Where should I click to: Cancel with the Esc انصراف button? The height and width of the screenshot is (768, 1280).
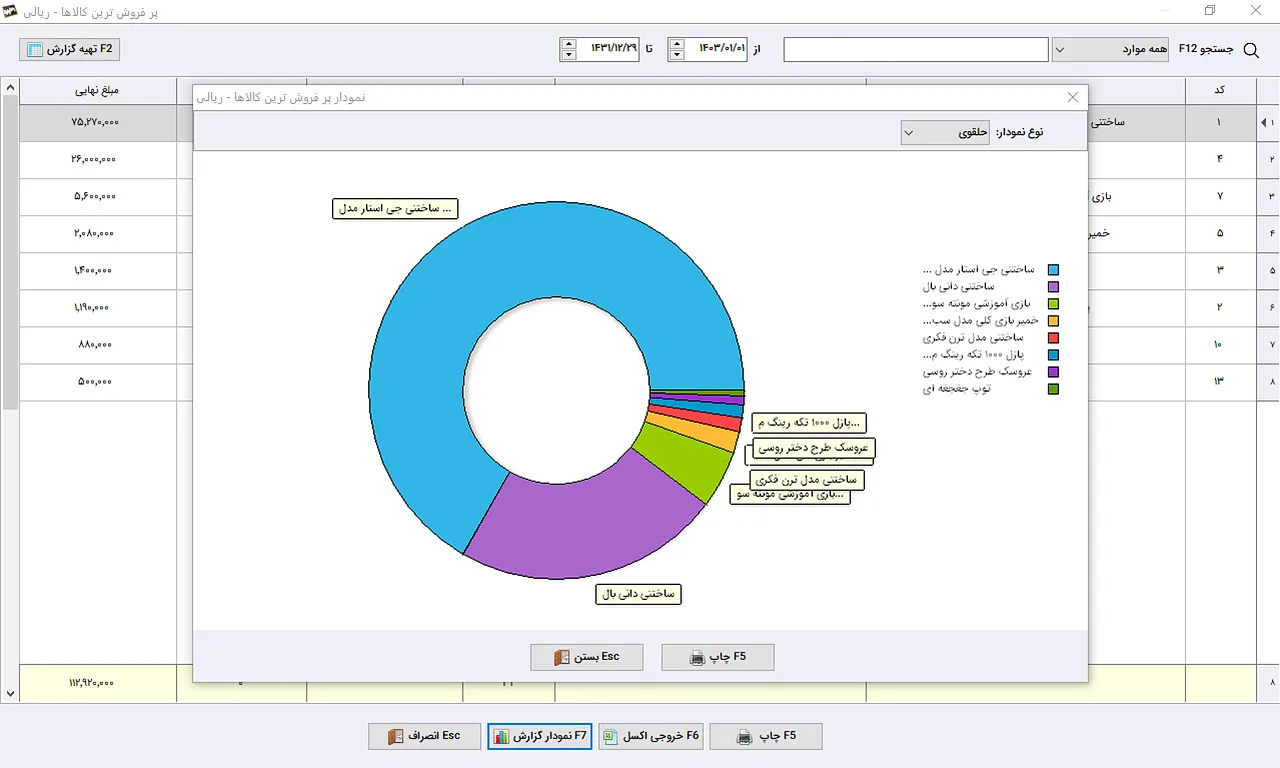point(424,736)
